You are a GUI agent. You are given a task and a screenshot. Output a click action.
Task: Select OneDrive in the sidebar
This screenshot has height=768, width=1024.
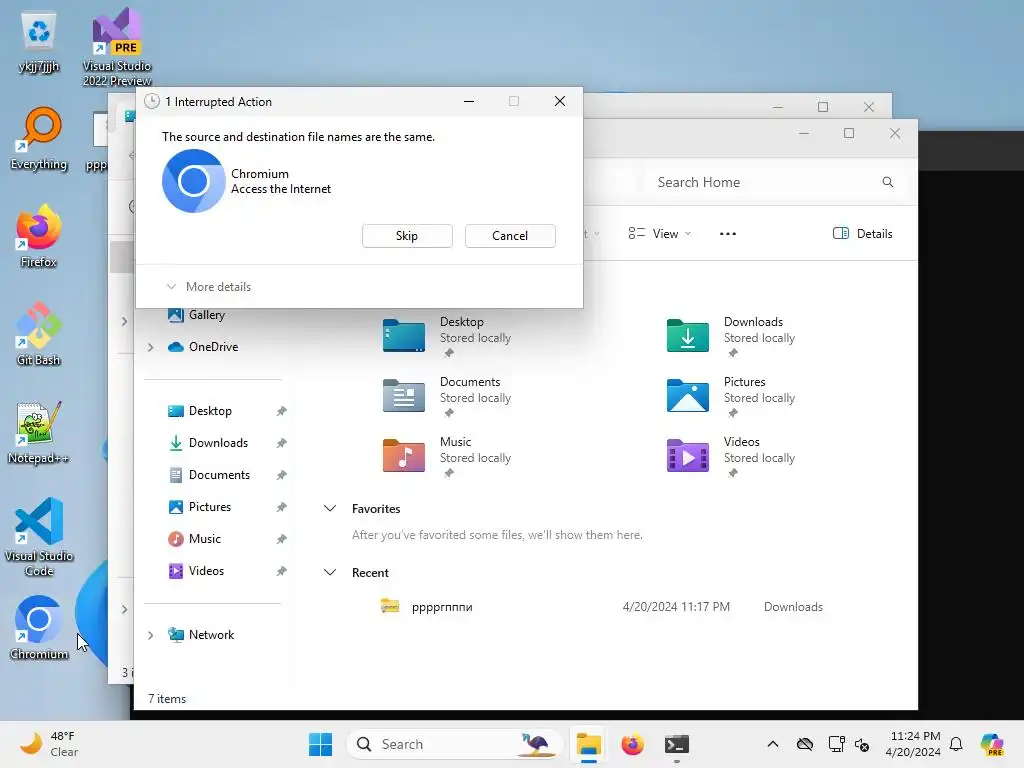pyautogui.click(x=213, y=347)
